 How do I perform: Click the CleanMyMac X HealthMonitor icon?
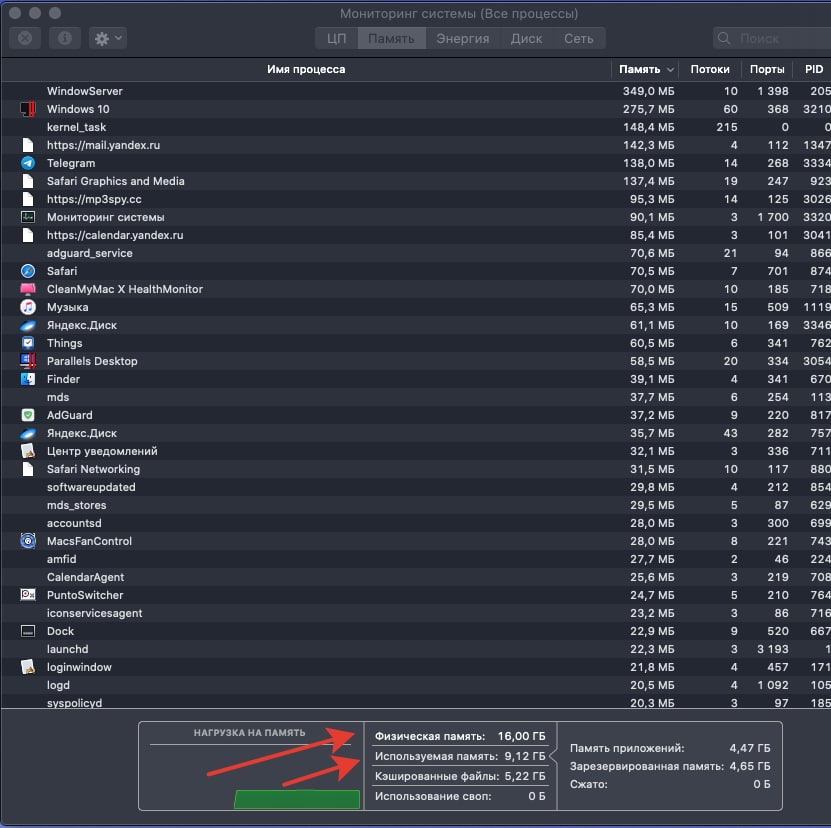tap(28, 289)
